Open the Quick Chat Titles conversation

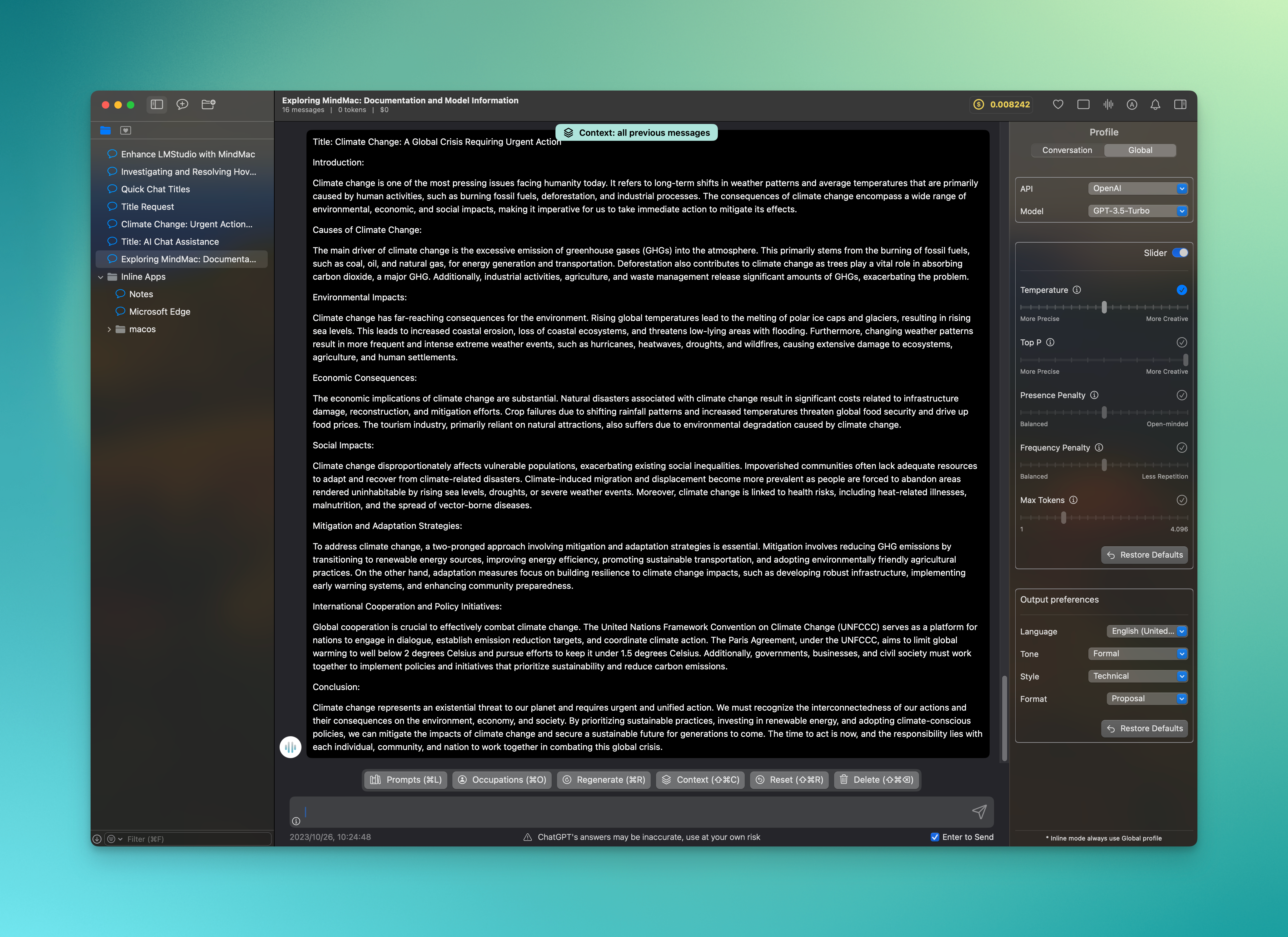coord(182,189)
